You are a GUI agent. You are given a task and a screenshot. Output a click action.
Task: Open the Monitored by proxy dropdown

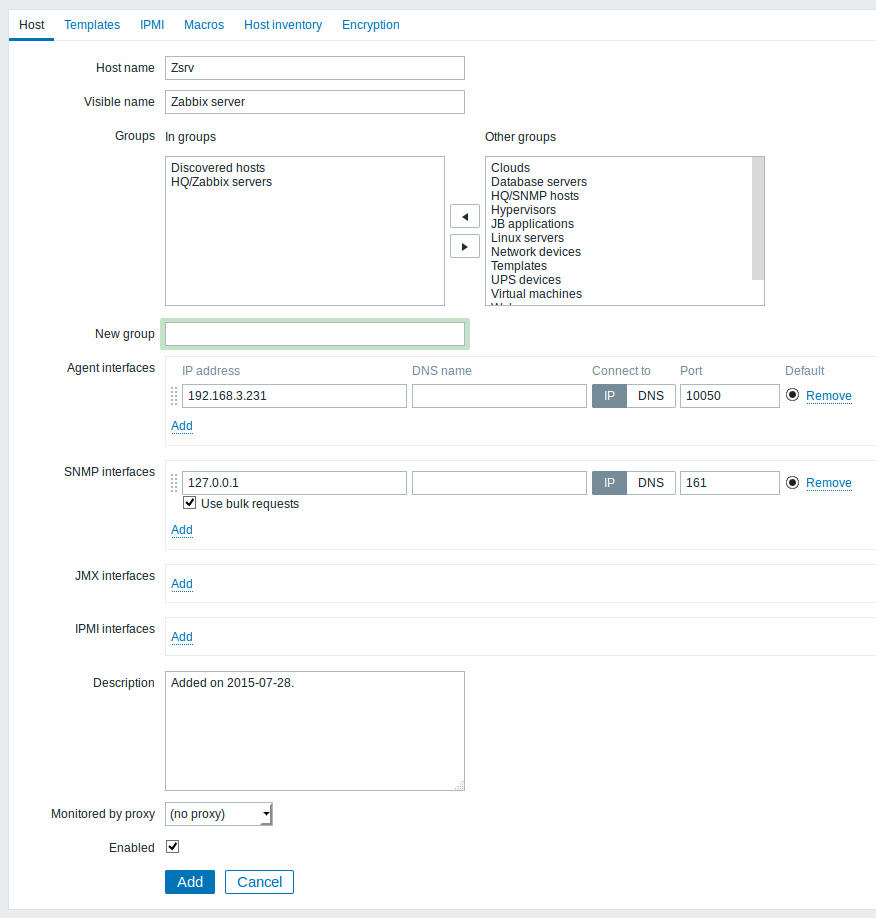point(219,814)
